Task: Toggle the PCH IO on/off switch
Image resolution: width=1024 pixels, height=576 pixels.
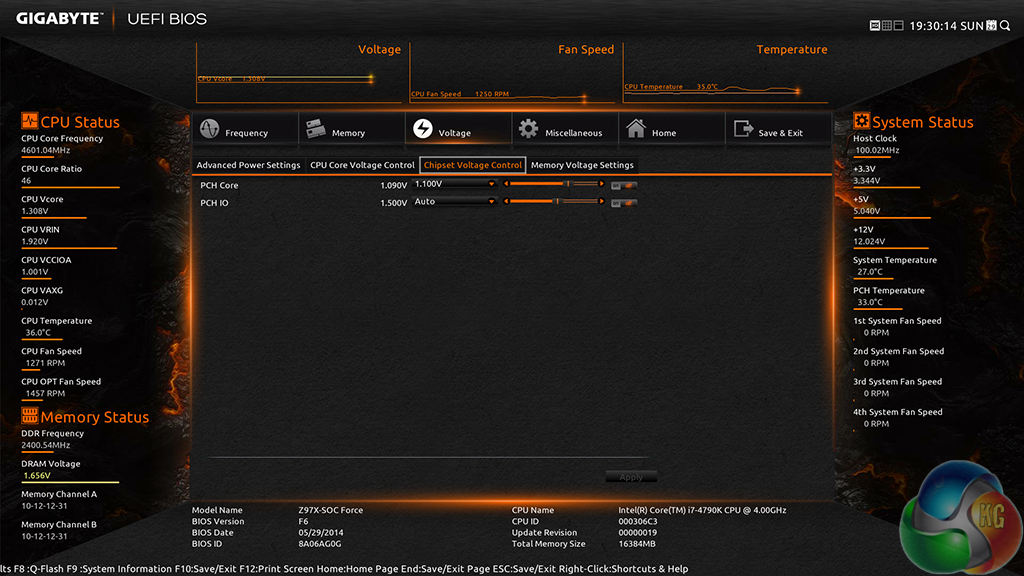Action: (x=624, y=203)
